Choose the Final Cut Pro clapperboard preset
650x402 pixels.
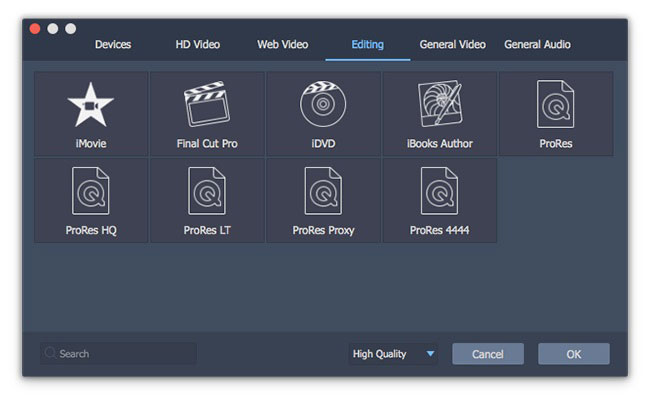point(207,104)
